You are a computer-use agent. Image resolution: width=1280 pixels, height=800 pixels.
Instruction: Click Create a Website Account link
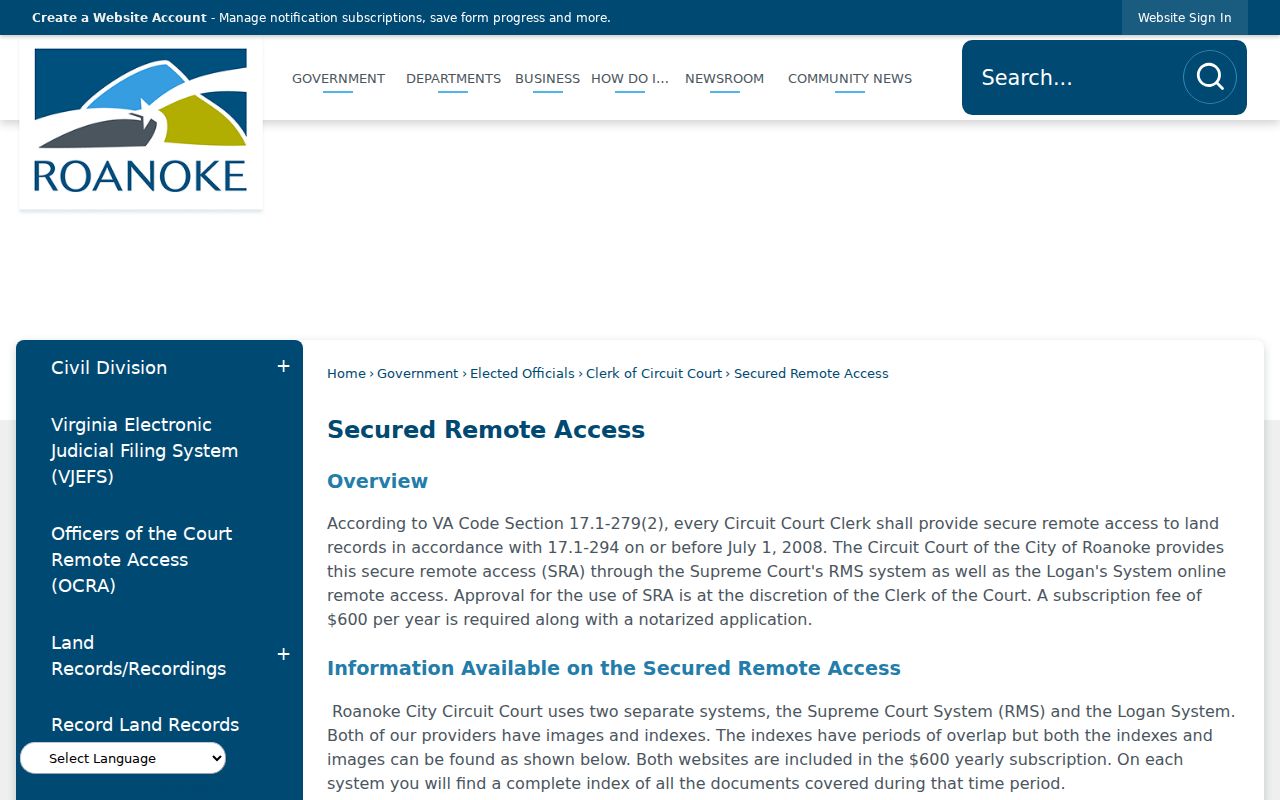[119, 18]
